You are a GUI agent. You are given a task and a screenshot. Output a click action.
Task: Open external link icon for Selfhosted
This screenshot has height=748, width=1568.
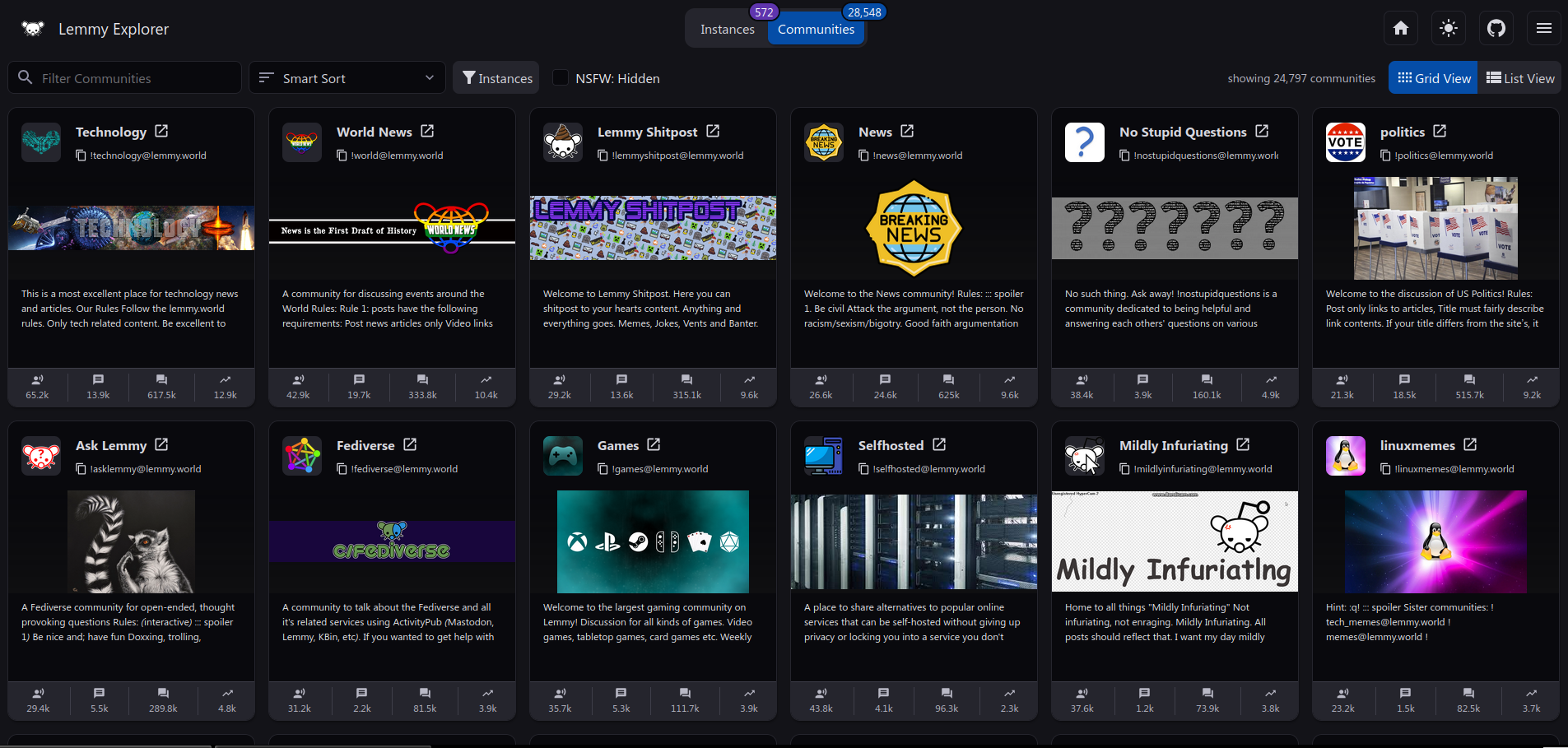point(939,444)
